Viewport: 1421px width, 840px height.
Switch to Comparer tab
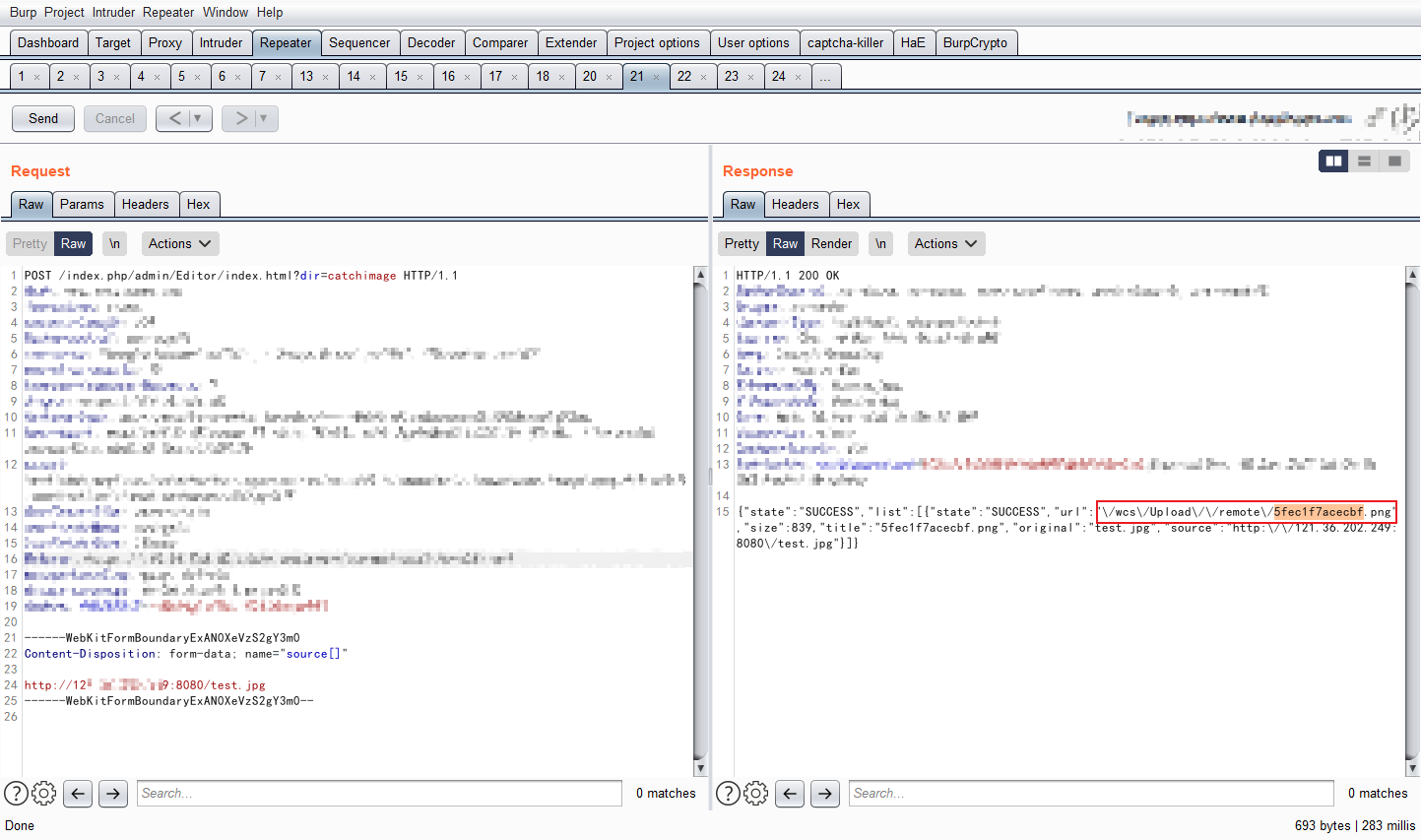pyautogui.click(x=500, y=42)
